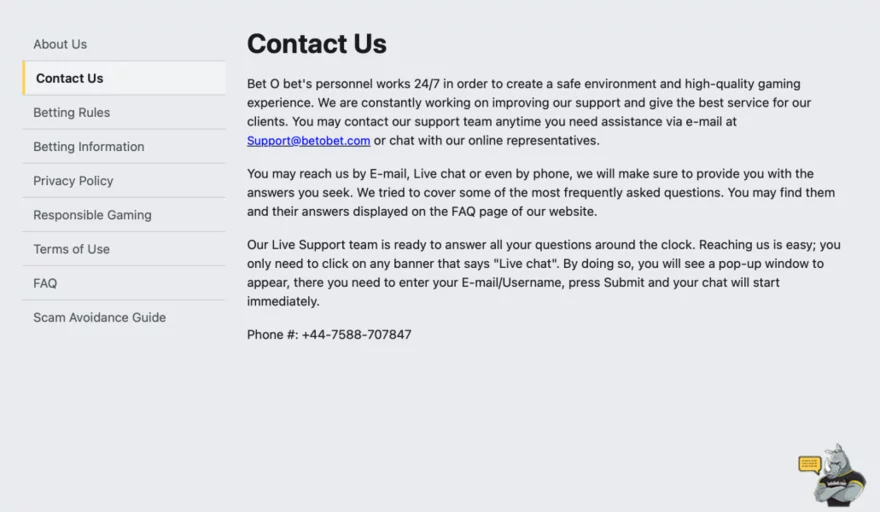Open the Scam Avoidance Guide
The image size is (880, 512).
coord(123,318)
